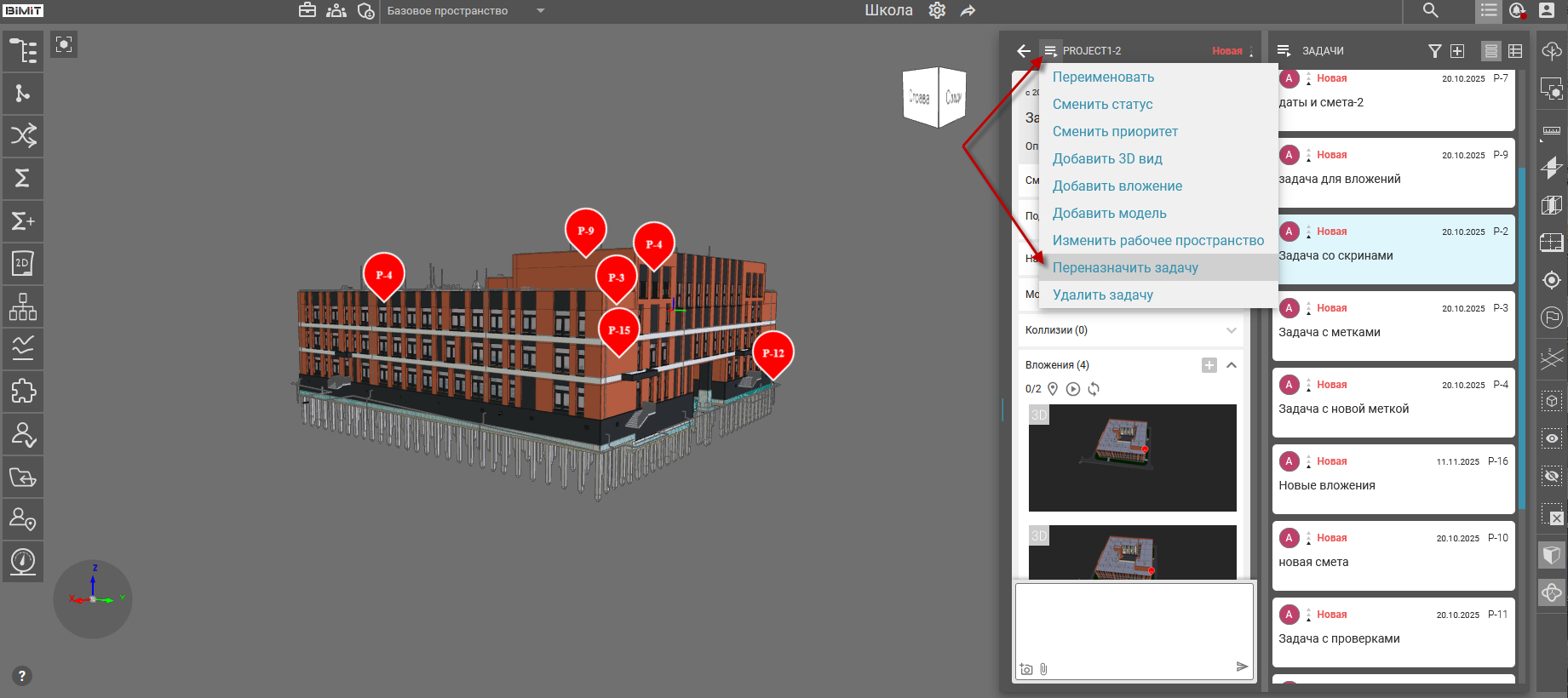Switch task list to table view

[x=1515, y=51]
